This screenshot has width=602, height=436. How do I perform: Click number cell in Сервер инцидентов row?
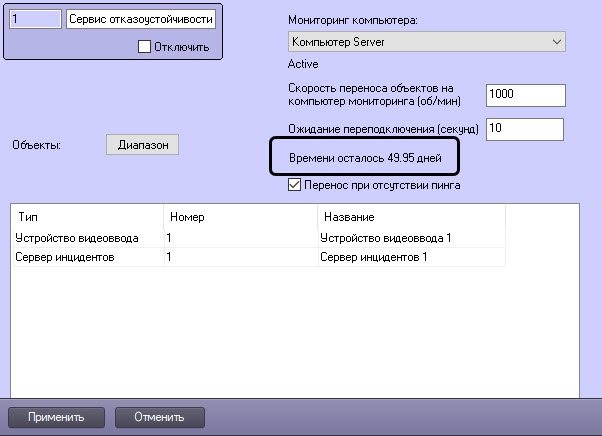[239, 258]
